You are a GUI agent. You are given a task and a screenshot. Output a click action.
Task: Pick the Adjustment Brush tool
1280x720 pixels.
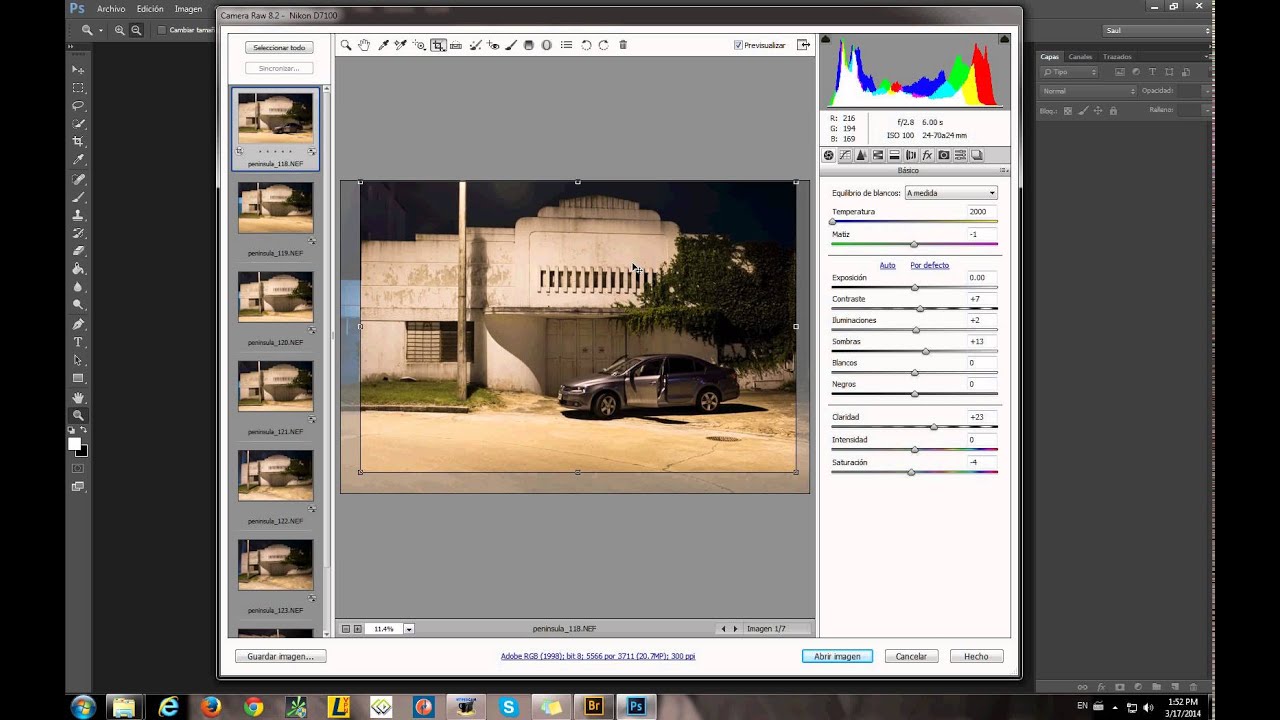(511, 45)
